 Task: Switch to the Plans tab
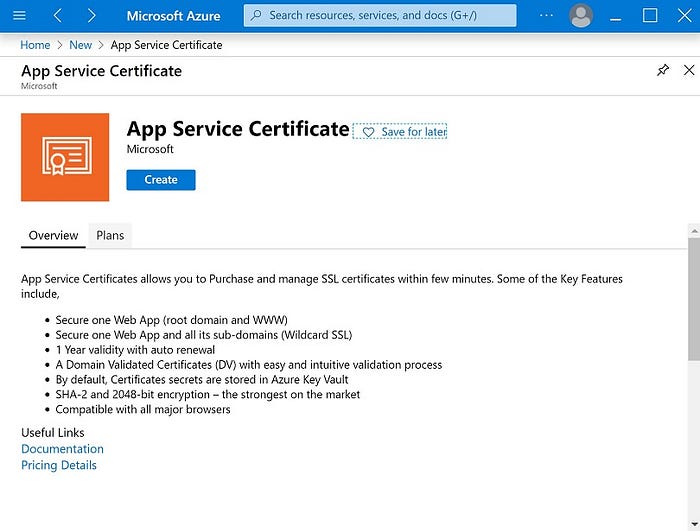point(110,235)
